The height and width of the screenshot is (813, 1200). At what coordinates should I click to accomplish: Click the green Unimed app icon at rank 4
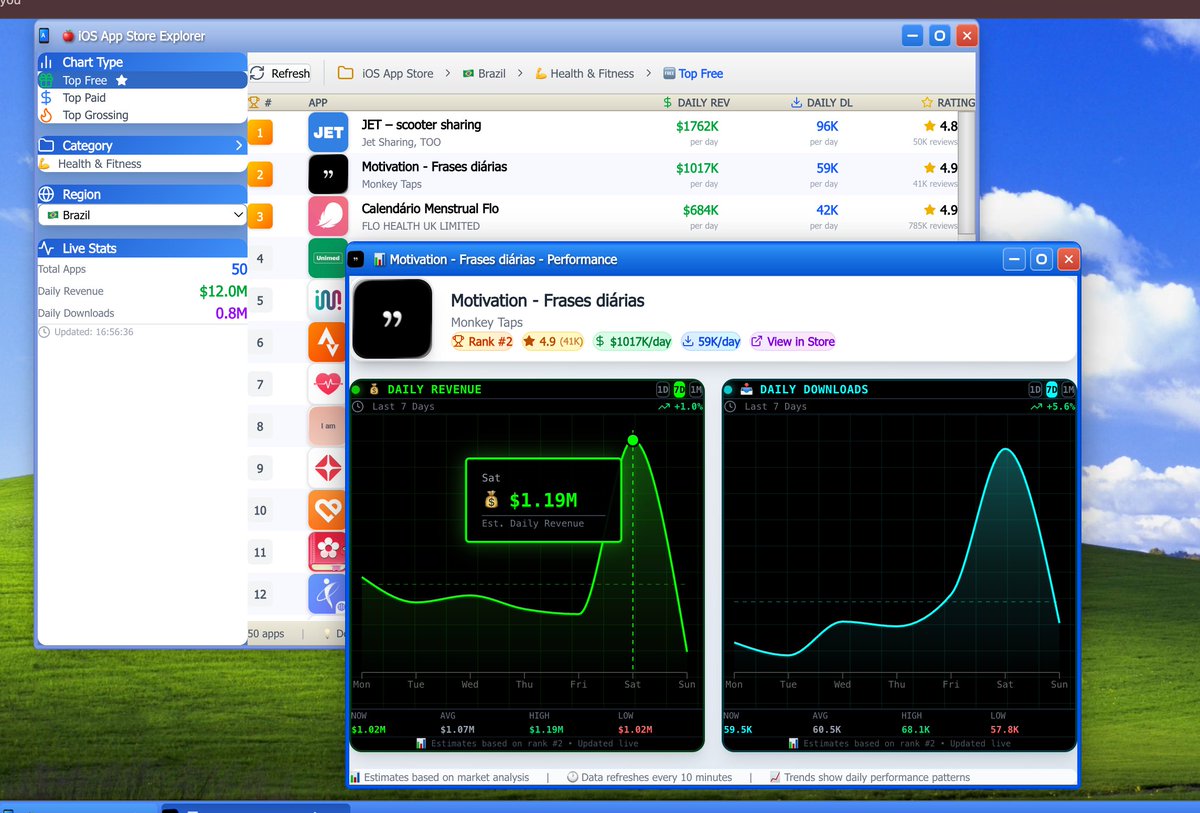click(327, 258)
